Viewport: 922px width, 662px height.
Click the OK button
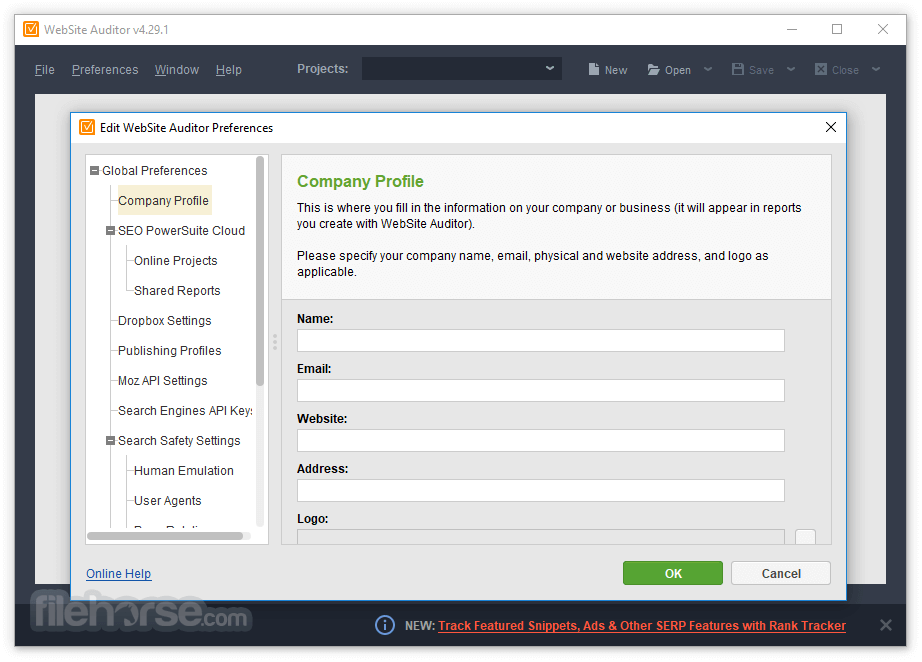click(x=673, y=573)
